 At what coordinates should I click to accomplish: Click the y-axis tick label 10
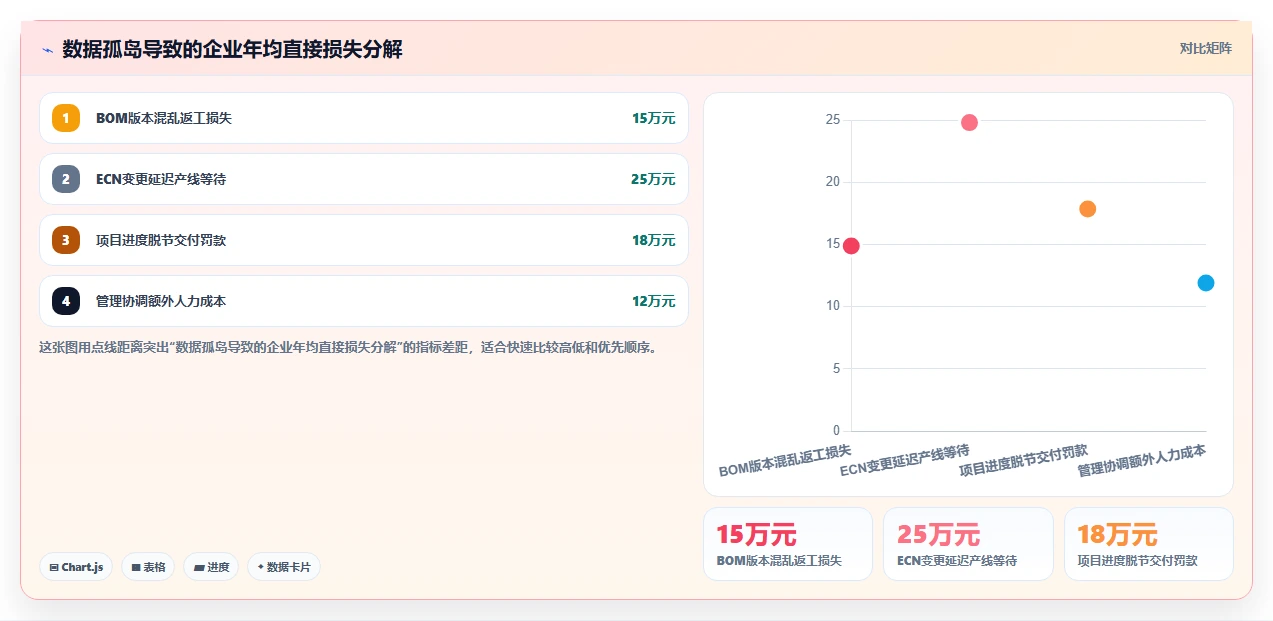tap(832, 306)
